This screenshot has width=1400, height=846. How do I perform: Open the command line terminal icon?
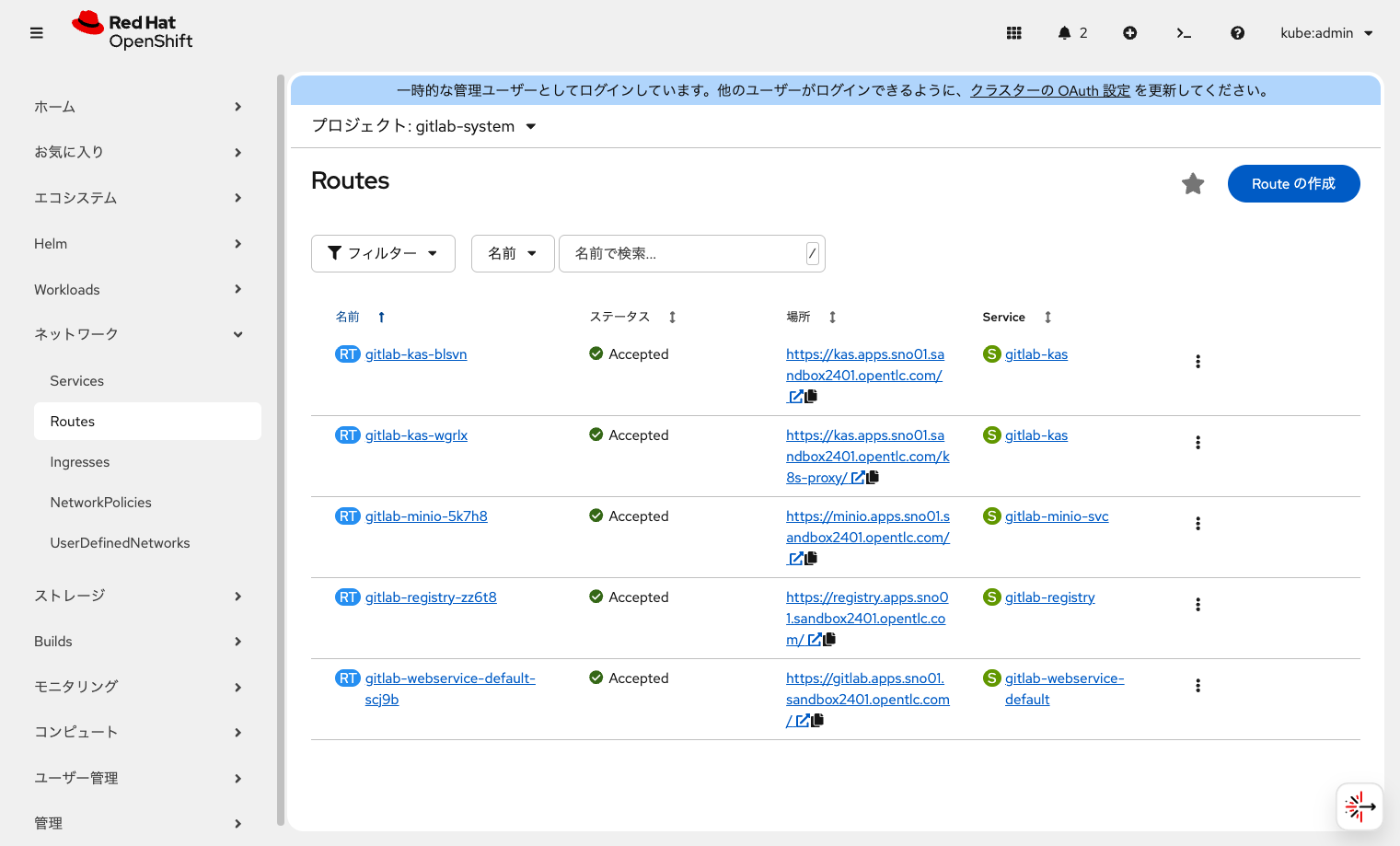tap(1184, 32)
